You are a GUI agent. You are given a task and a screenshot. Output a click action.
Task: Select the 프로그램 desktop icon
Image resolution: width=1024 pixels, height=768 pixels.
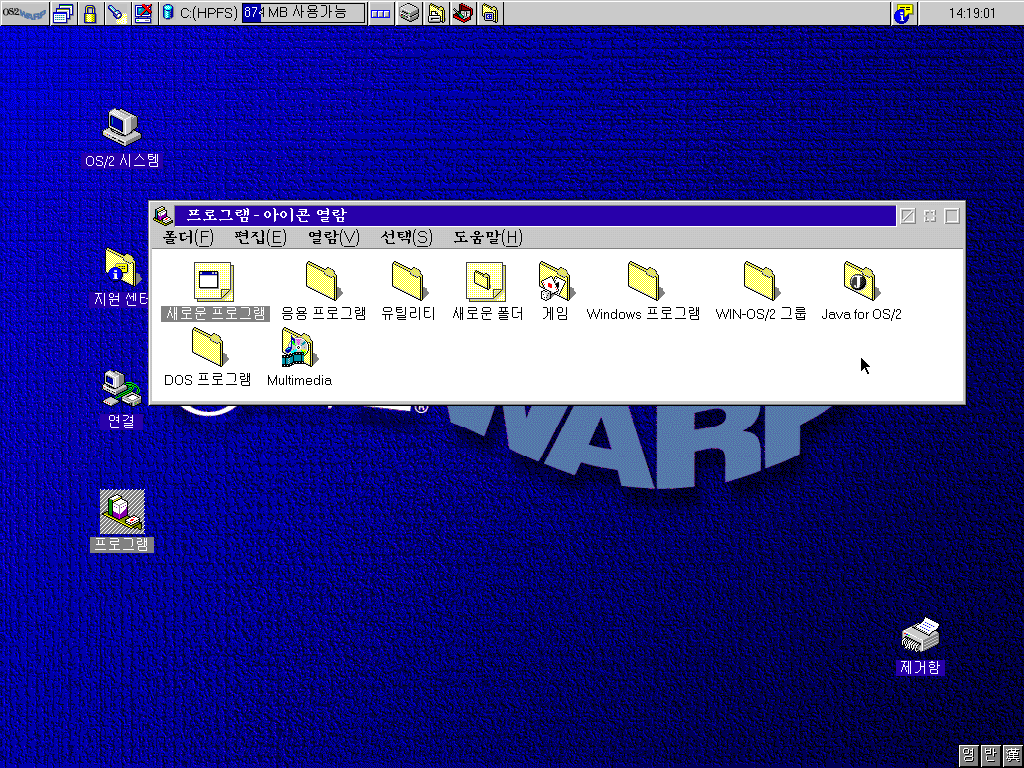(122, 520)
